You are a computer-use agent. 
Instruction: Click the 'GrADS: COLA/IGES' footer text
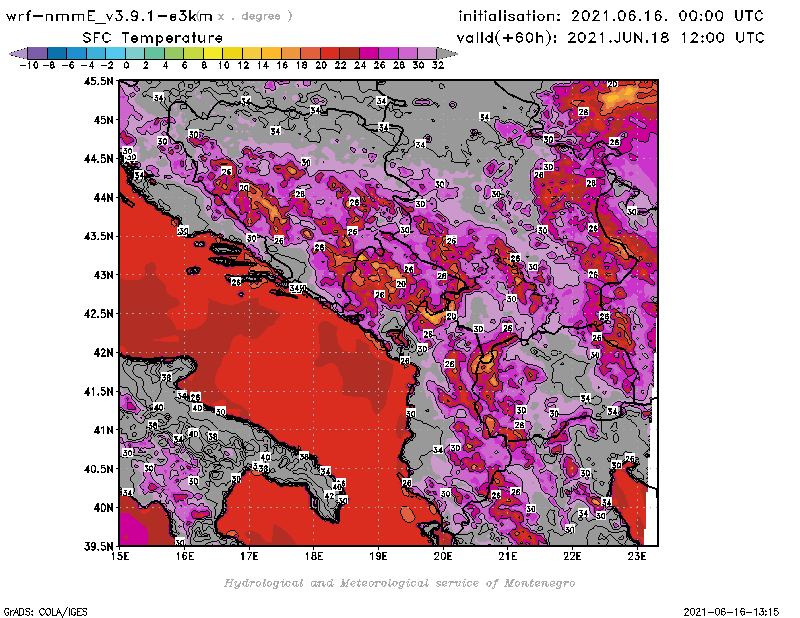[x=45, y=611]
